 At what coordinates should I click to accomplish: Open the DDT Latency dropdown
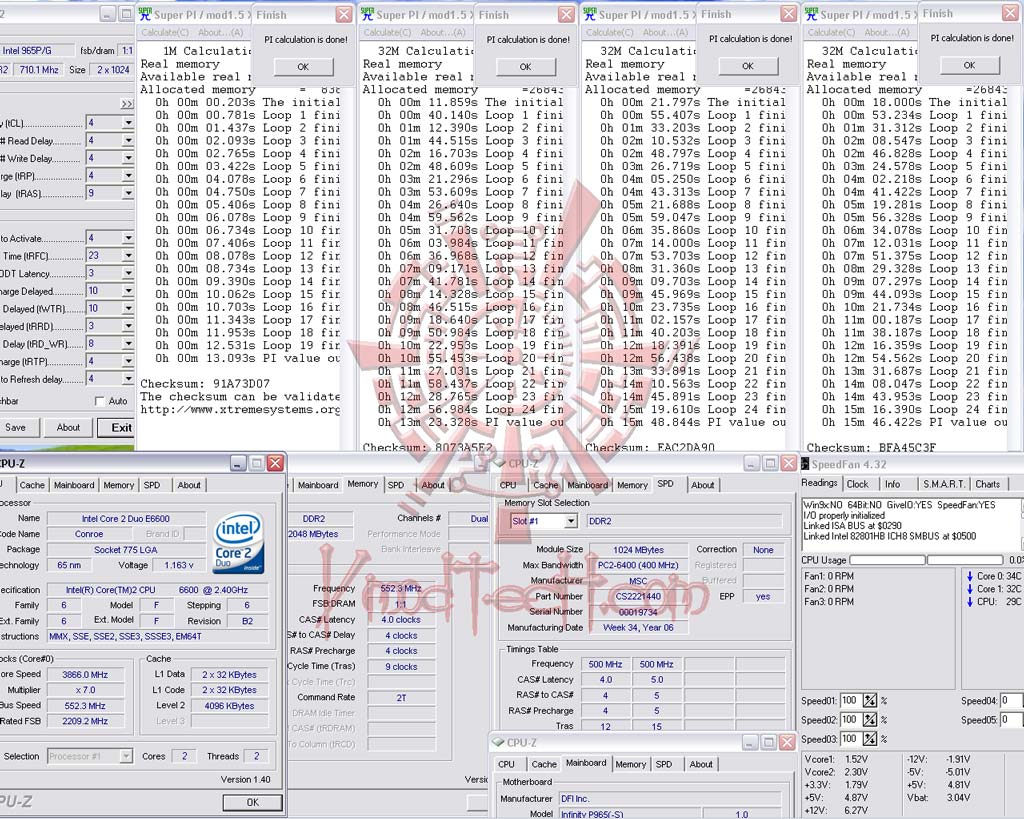click(128, 274)
